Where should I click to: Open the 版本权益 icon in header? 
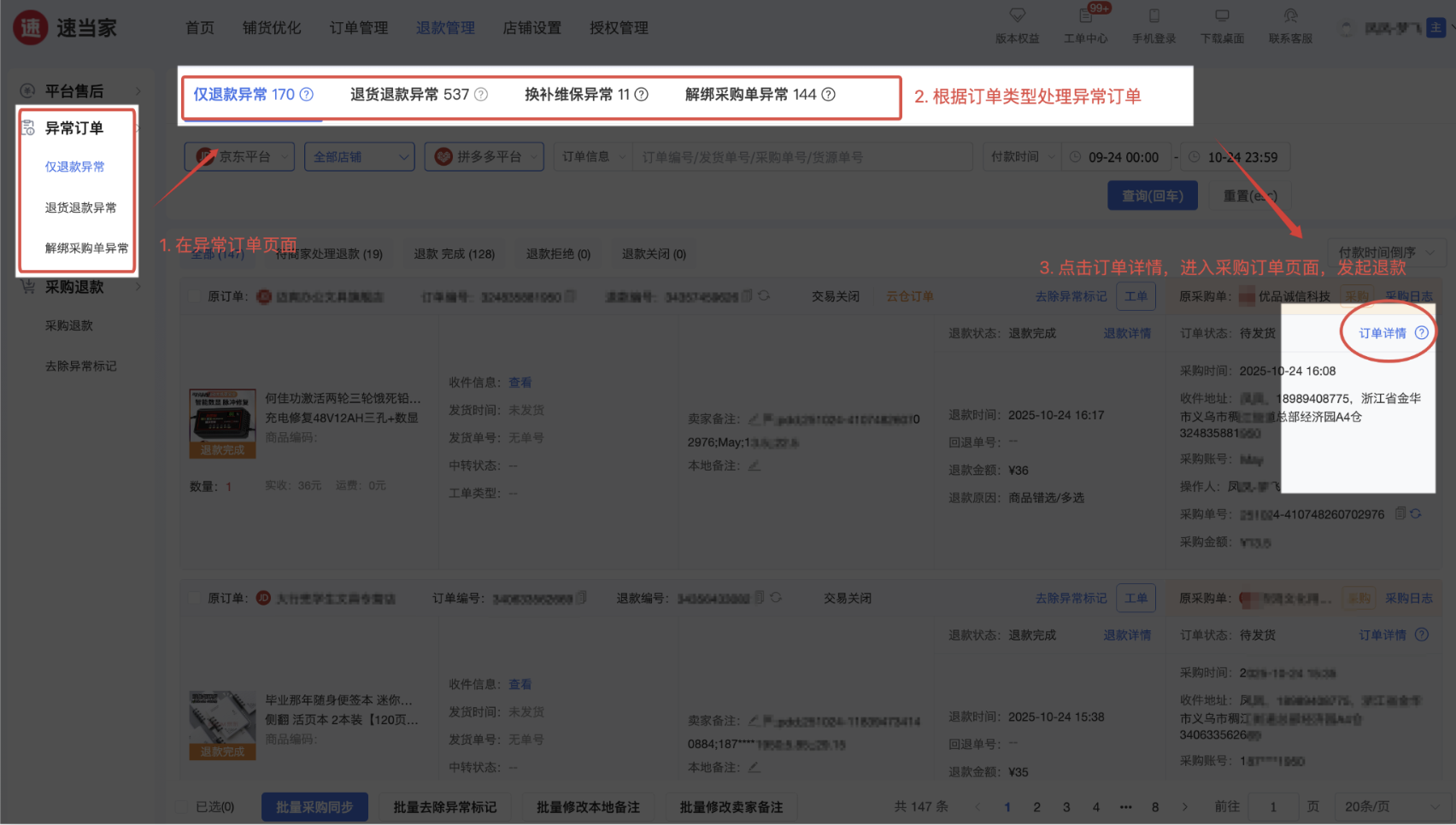1017,15
